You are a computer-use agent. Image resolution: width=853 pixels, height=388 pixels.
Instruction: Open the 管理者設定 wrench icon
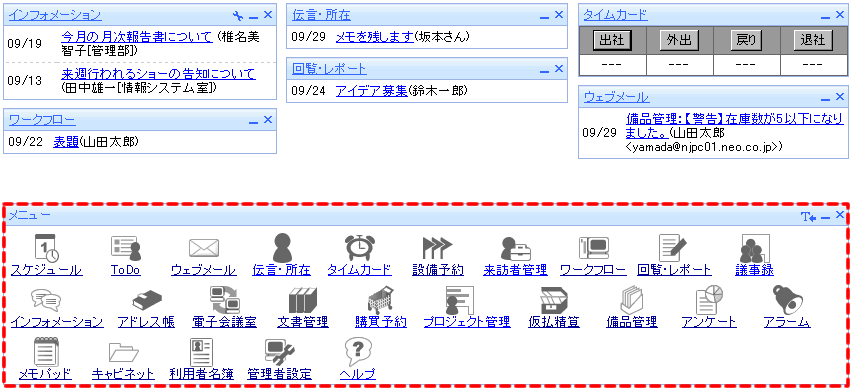point(279,352)
